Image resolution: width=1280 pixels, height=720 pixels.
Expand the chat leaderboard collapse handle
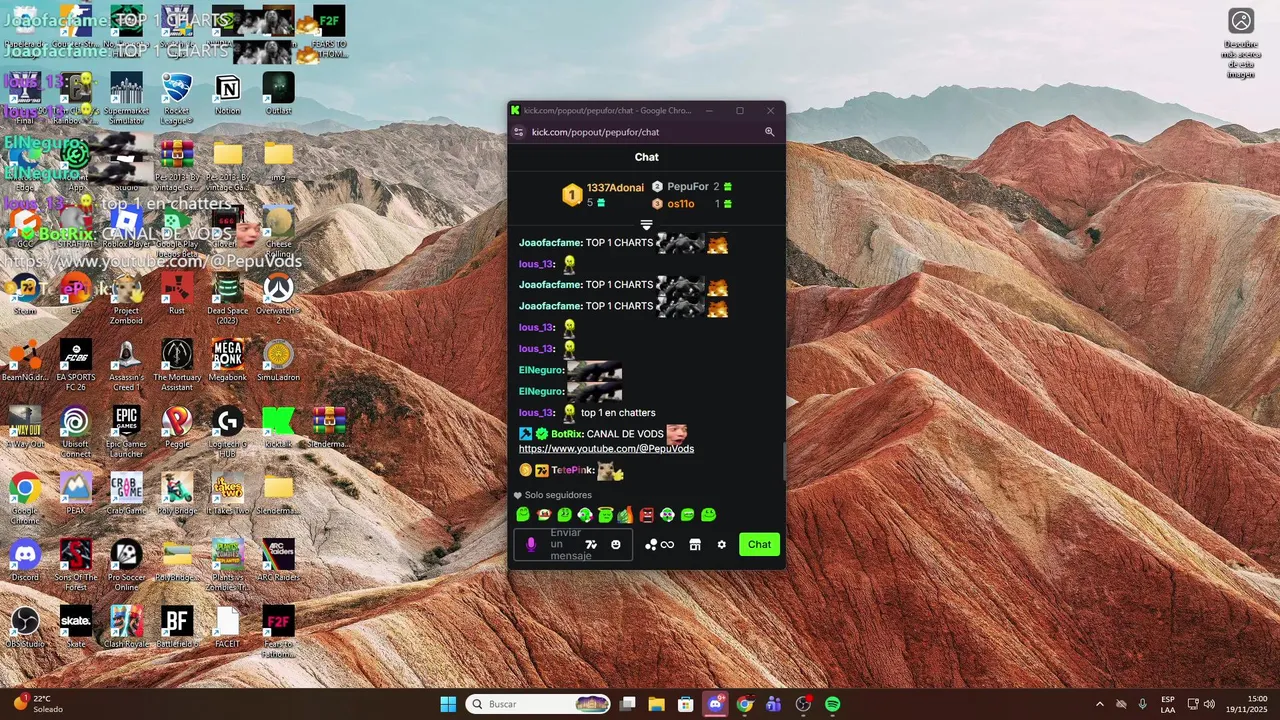[x=646, y=225]
